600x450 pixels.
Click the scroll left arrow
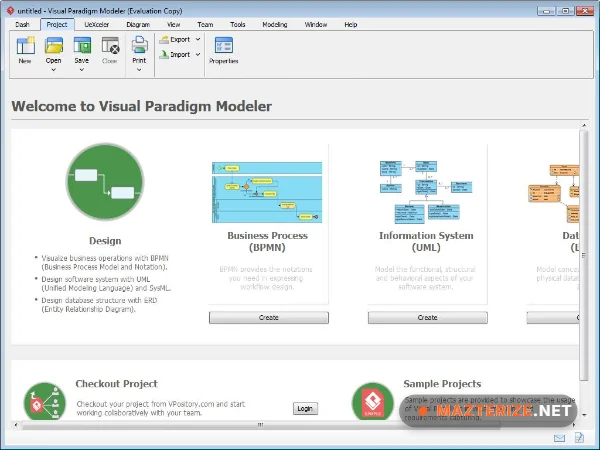click(x=16, y=425)
